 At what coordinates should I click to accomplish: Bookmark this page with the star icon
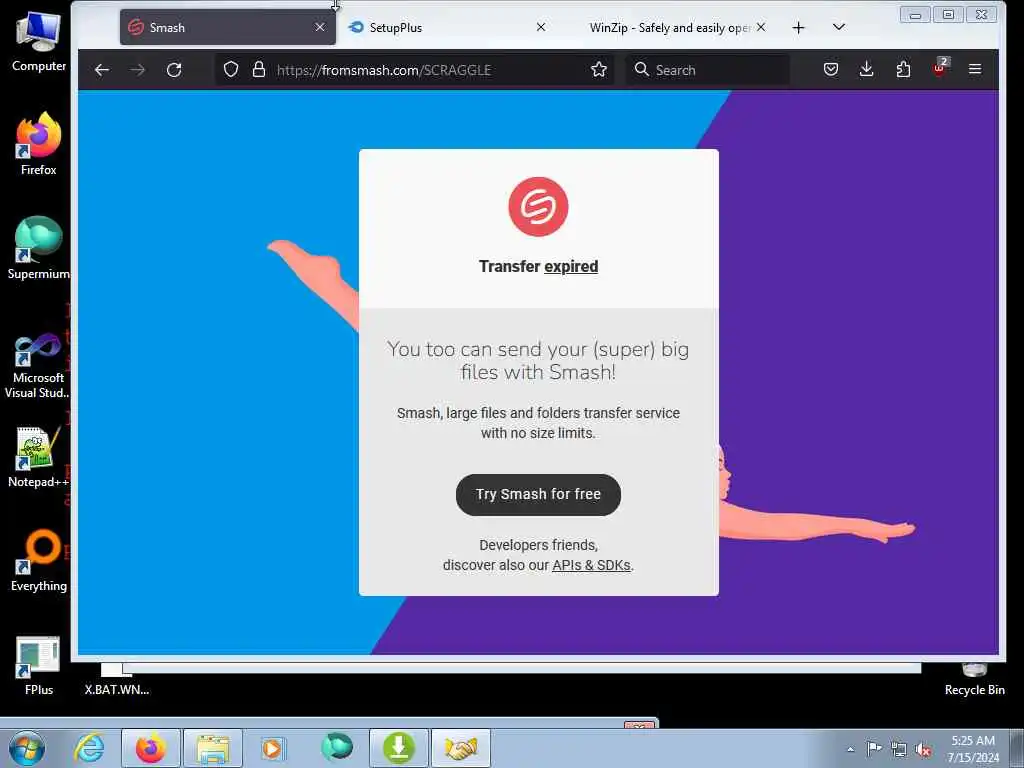tap(599, 69)
